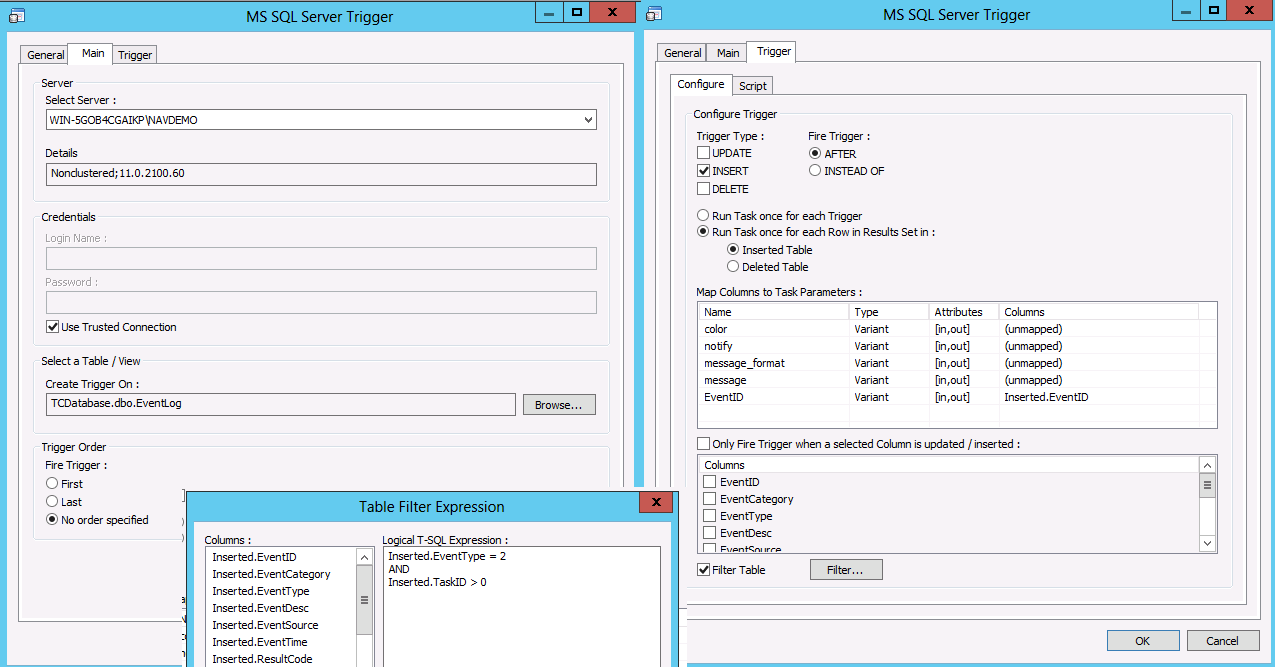The height and width of the screenshot is (667, 1275).
Task: Click the Create Trigger On field
Action: pyautogui.click(x=281, y=404)
